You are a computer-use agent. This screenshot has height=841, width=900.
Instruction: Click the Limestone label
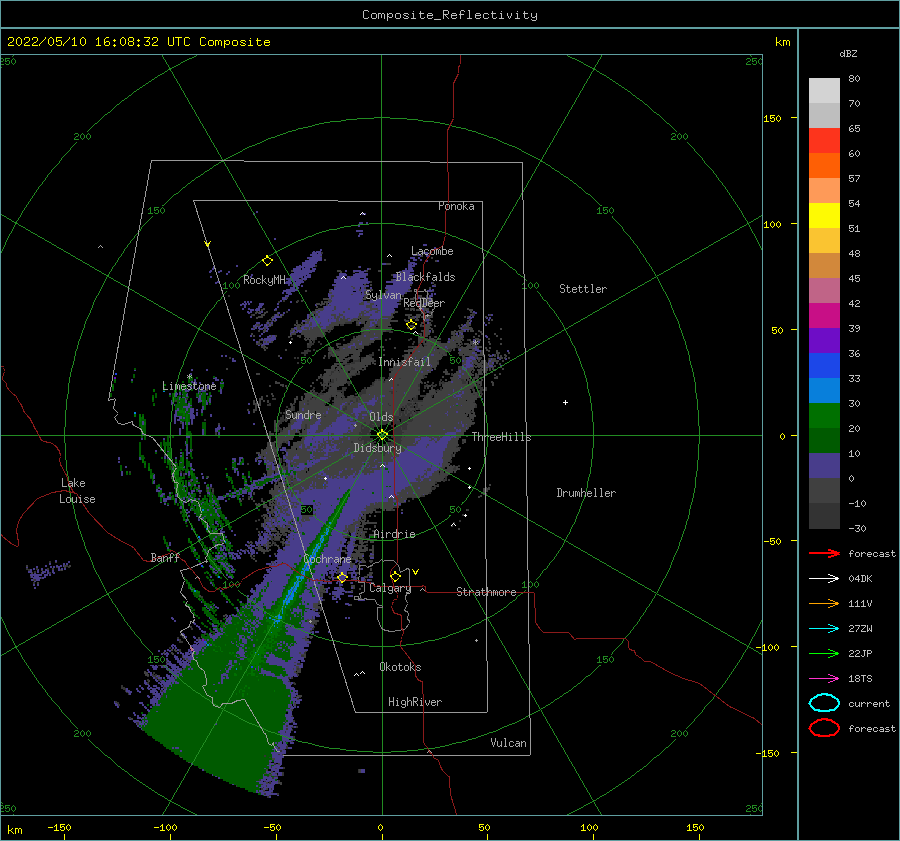(189, 386)
